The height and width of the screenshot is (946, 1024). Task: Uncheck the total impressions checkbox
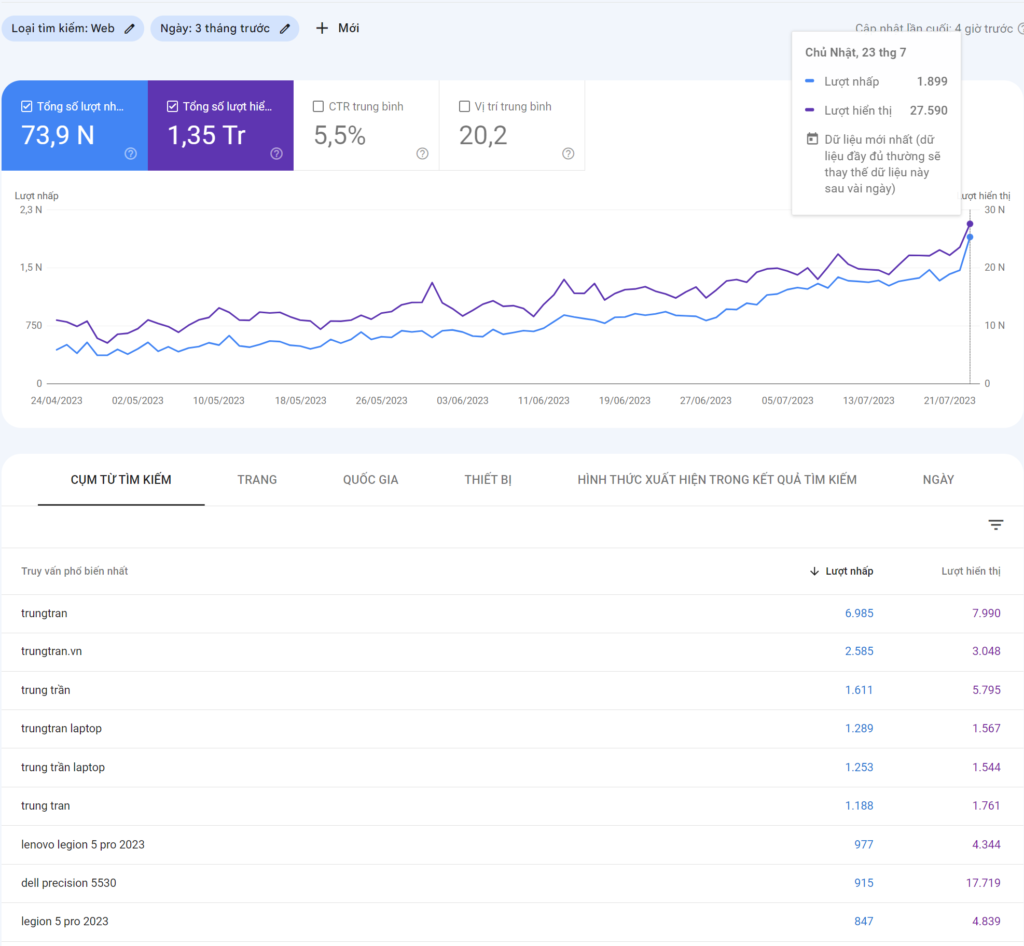coord(173,106)
